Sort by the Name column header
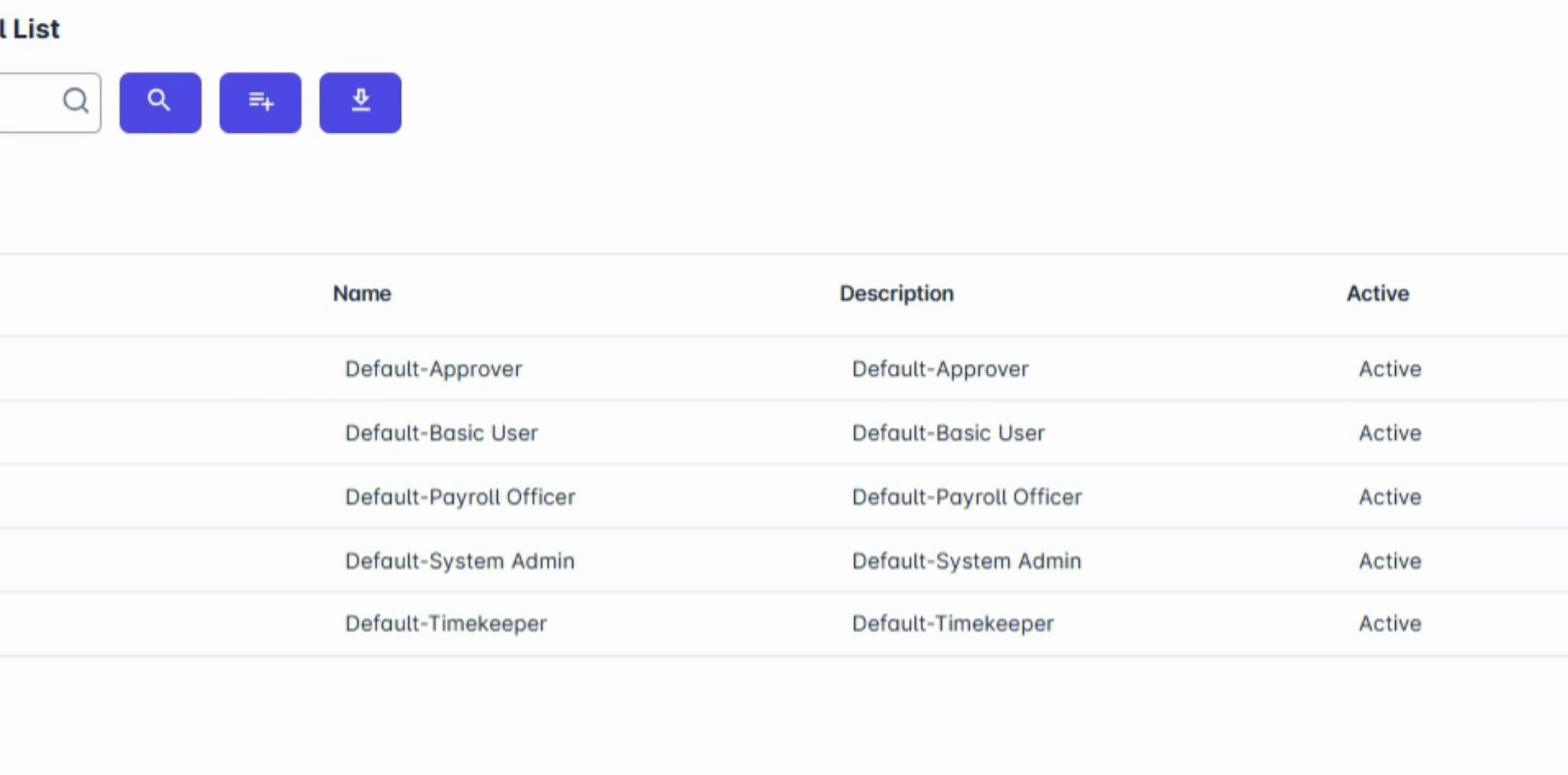 pyautogui.click(x=362, y=293)
